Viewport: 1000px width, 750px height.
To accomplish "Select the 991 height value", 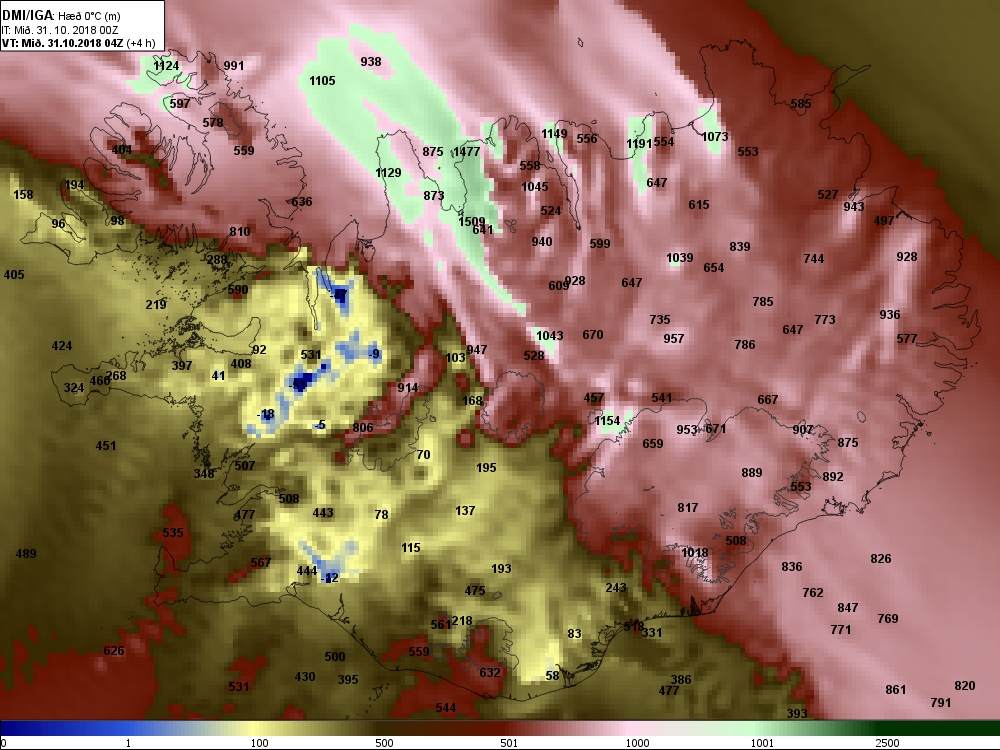I will coord(234,66).
